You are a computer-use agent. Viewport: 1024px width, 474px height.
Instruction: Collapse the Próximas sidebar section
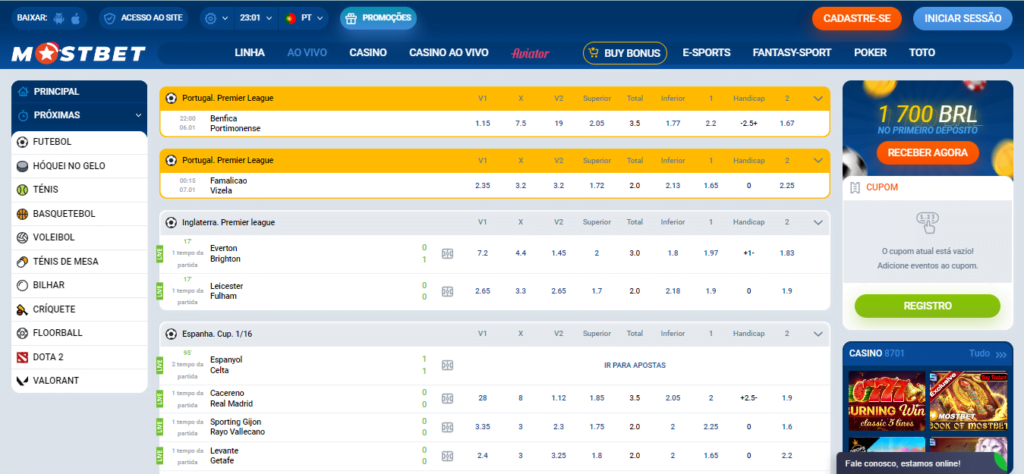click(138, 115)
